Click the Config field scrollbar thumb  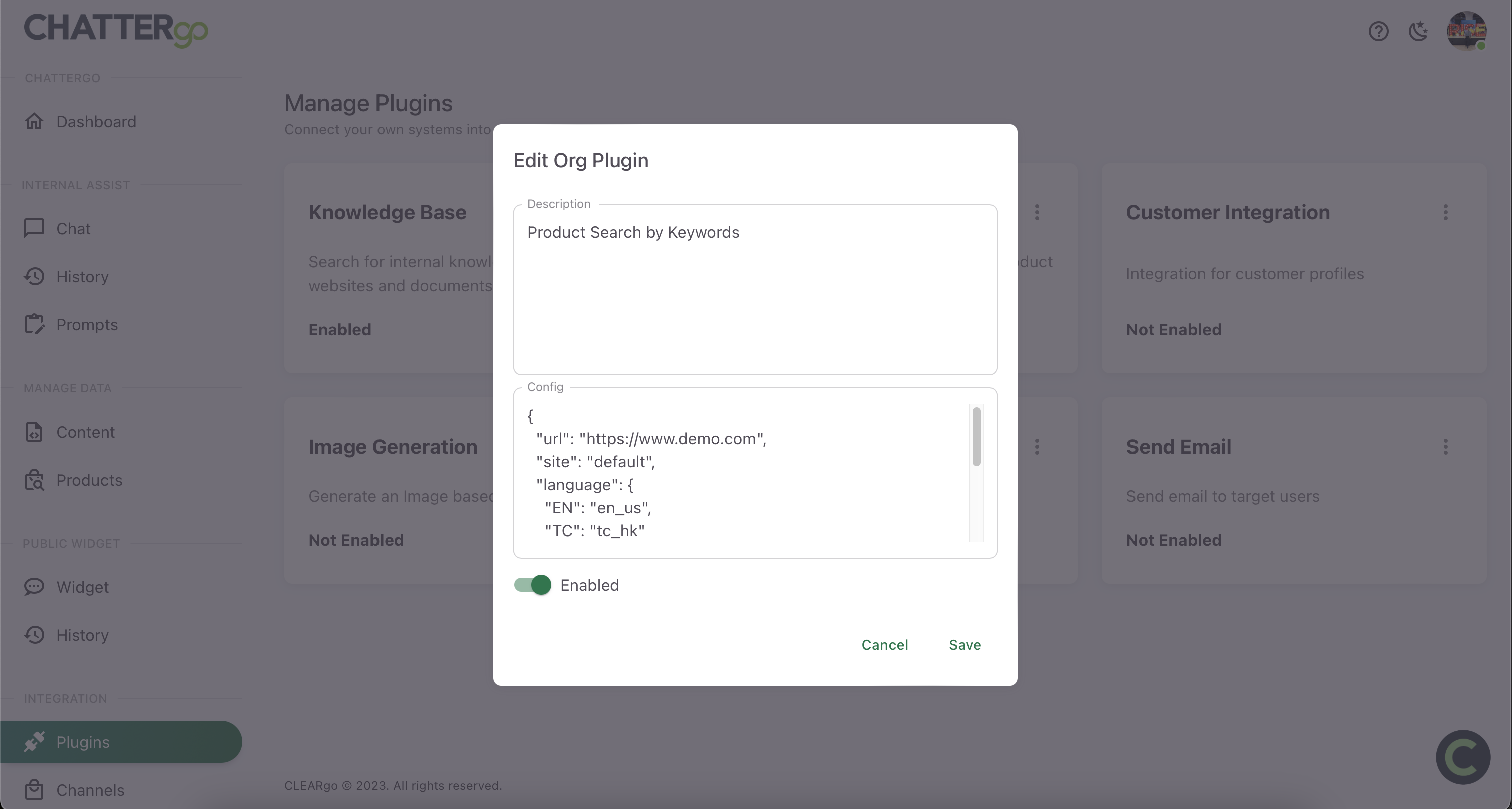pos(976,436)
